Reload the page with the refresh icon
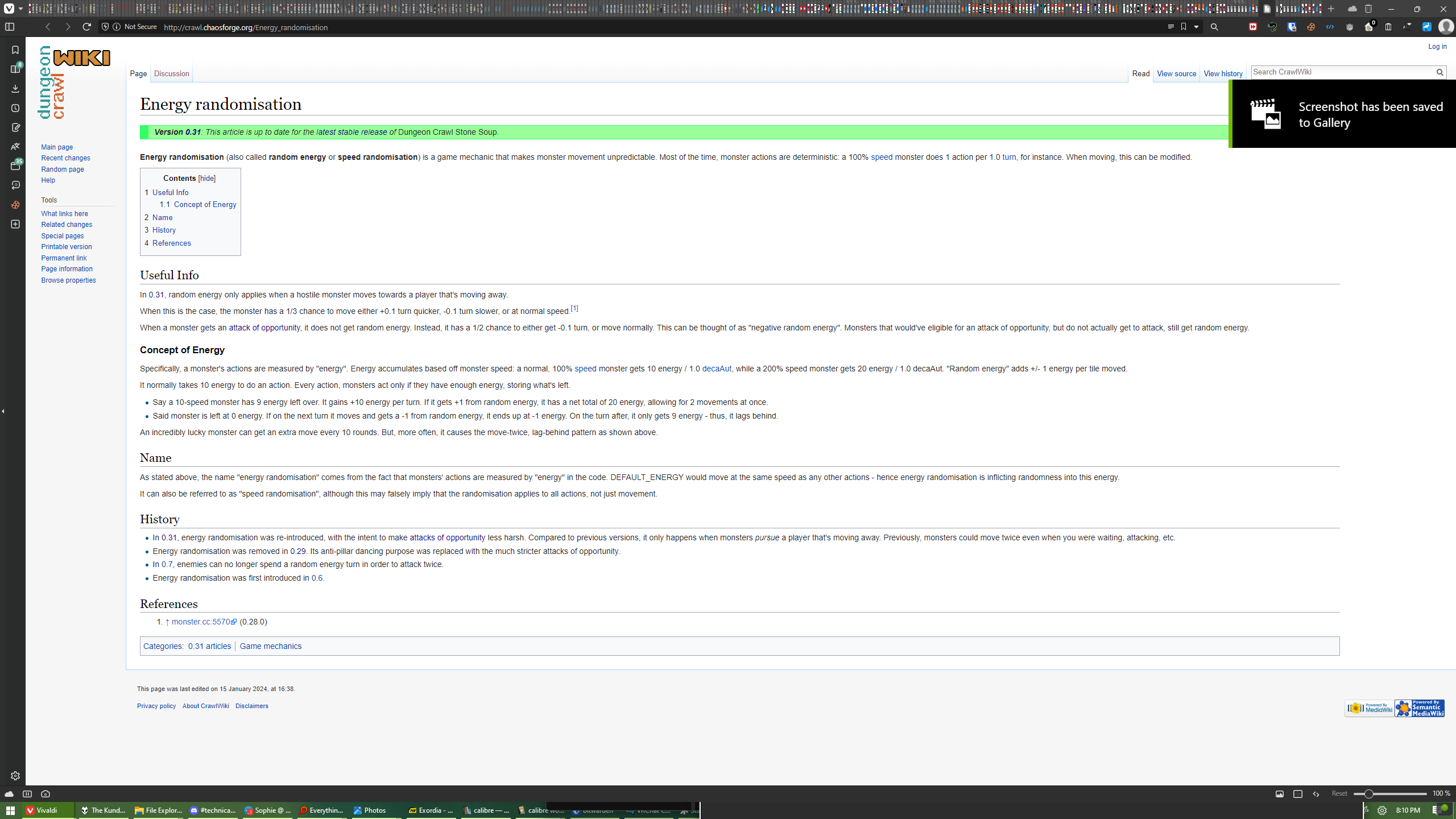The height and width of the screenshot is (819, 1456). point(86,27)
